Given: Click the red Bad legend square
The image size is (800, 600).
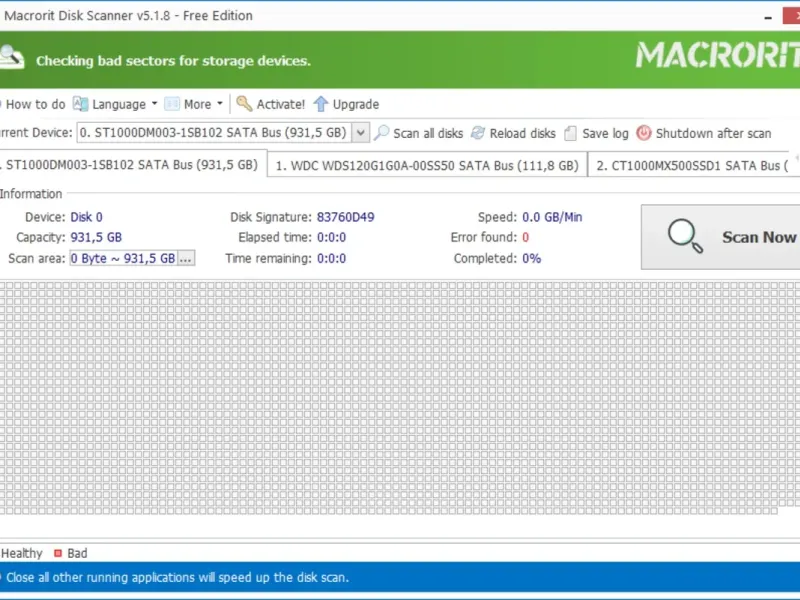Looking at the screenshot, I should 58,553.
